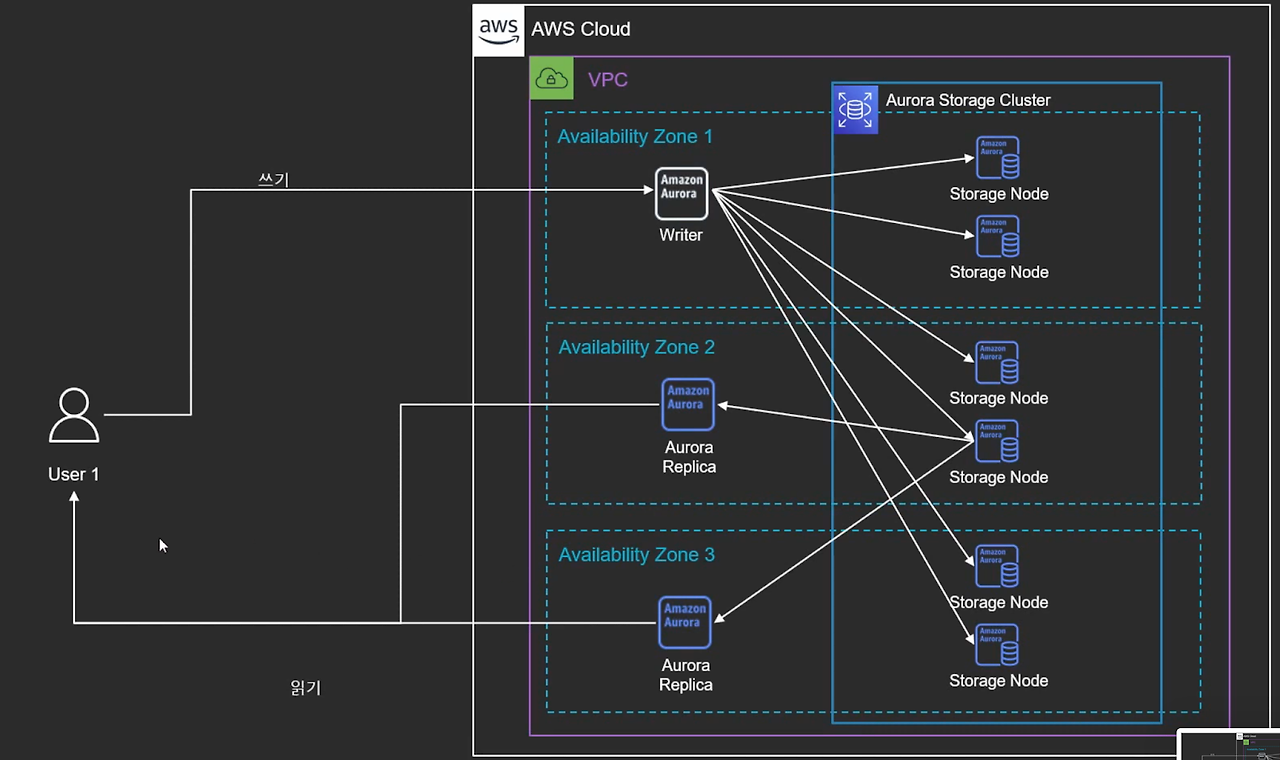1280x760 pixels.
Task: Click "Aurora Replica" caption in Availability Zone 2
Action: (x=689, y=457)
